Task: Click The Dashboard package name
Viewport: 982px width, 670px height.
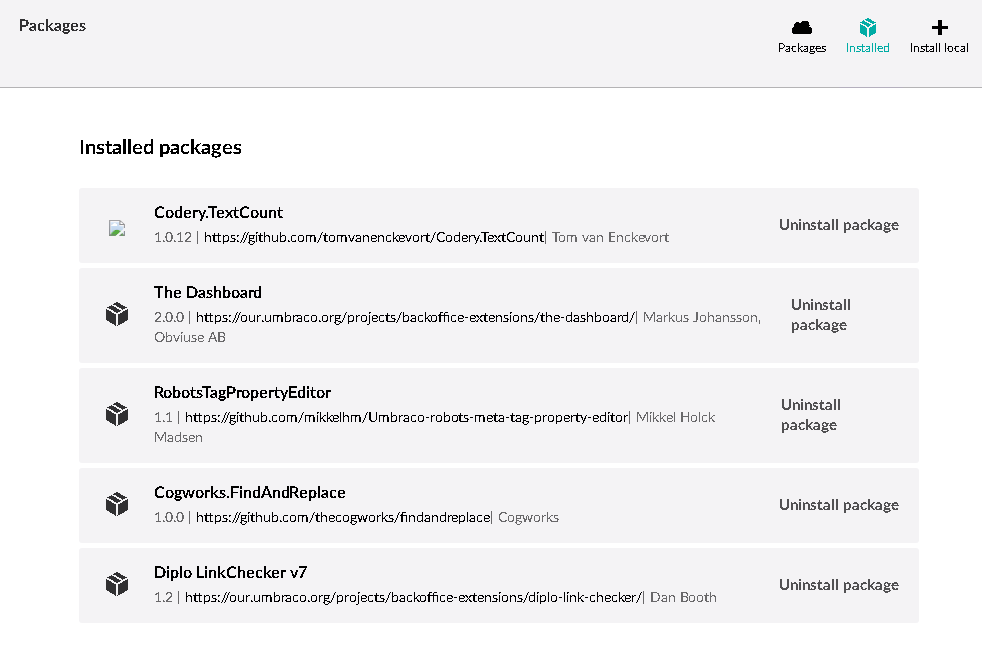Action: (208, 292)
